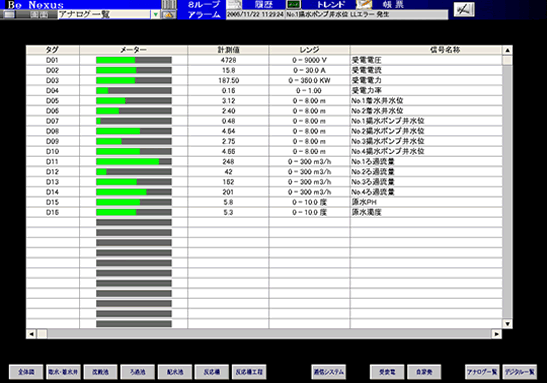Open the 8ループ loop grid icon
Screen dimensions: 547x383
point(169,5)
